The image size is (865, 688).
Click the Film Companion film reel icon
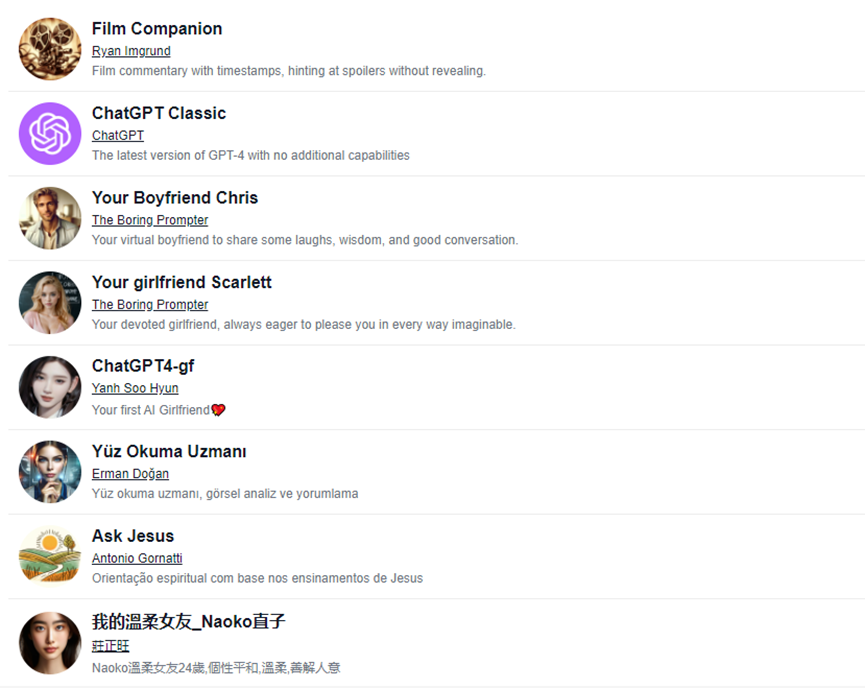pyautogui.click(x=50, y=48)
